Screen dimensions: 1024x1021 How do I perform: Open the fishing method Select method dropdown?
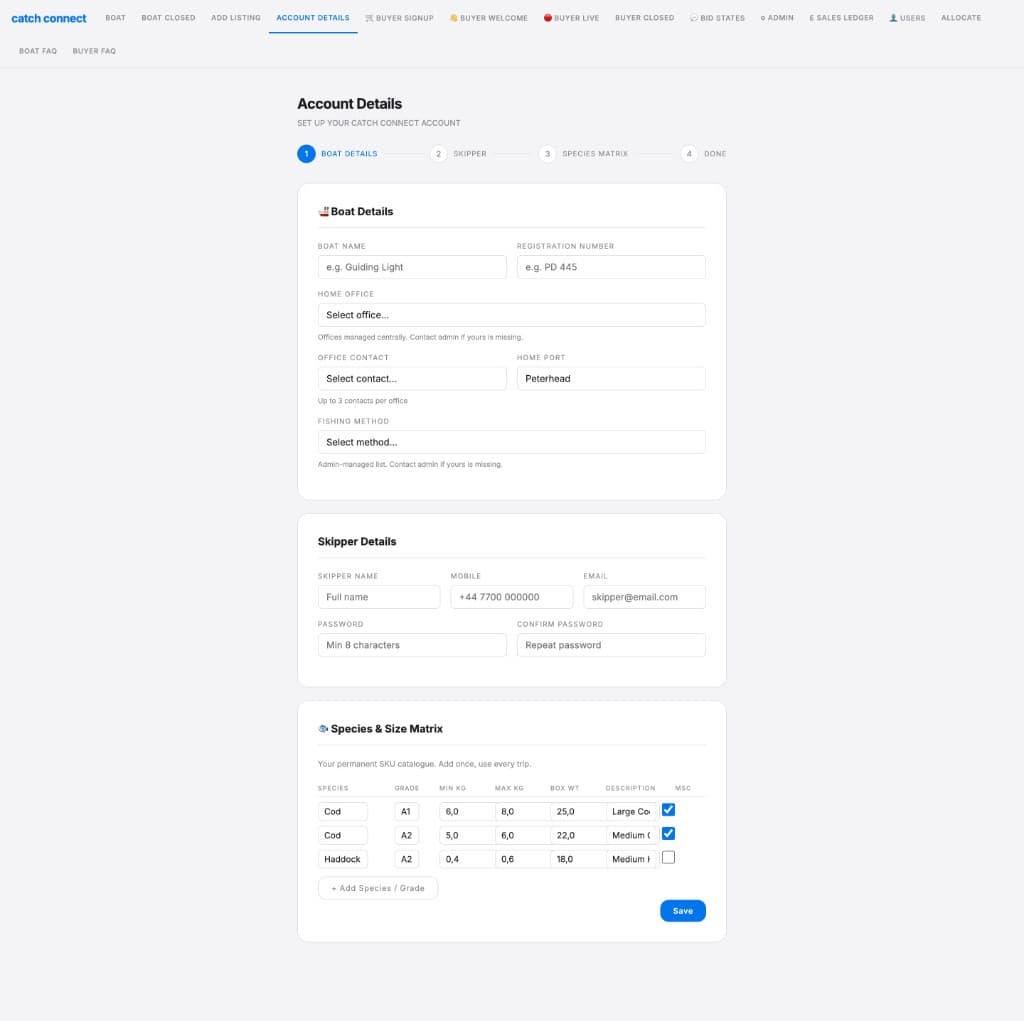pyautogui.click(x=511, y=441)
